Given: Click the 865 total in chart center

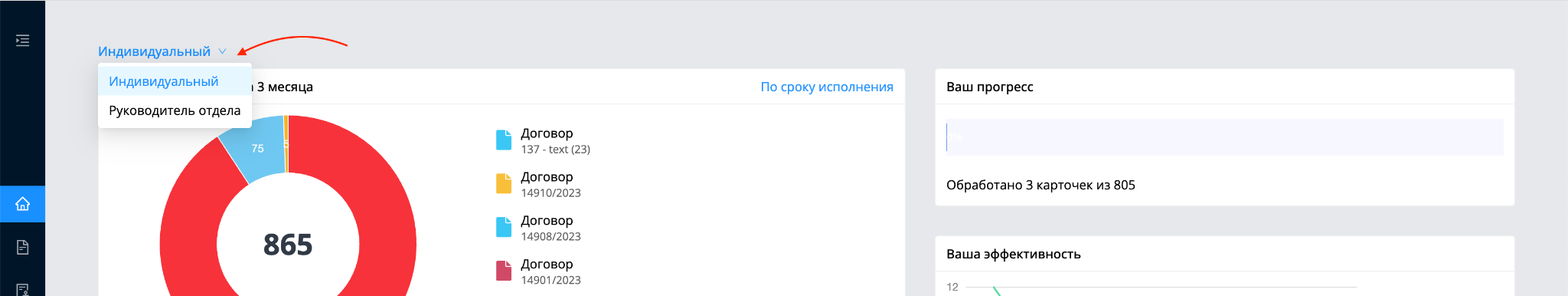Looking at the screenshot, I should 288,245.
